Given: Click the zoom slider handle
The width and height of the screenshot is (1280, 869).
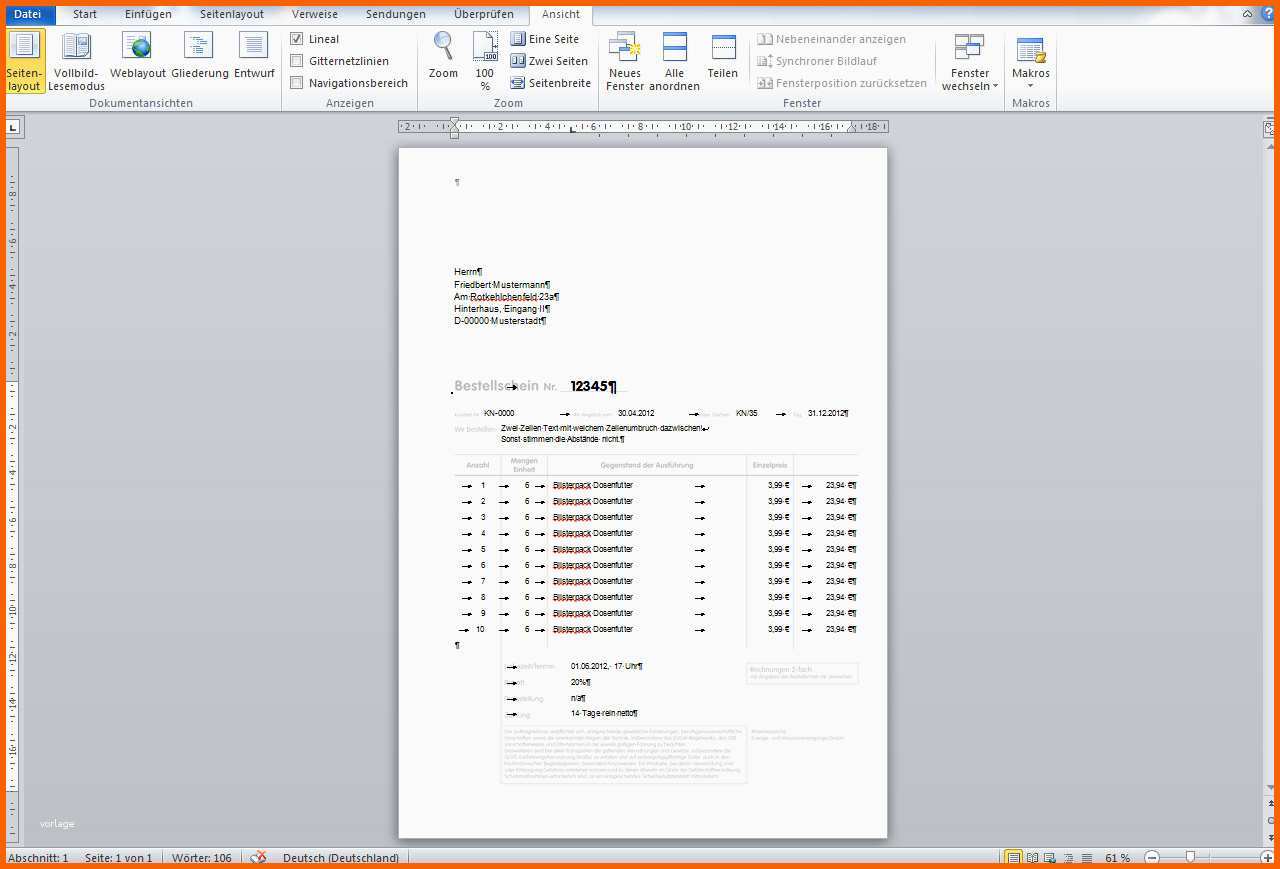Looking at the screenshot, I should 1190,858.
